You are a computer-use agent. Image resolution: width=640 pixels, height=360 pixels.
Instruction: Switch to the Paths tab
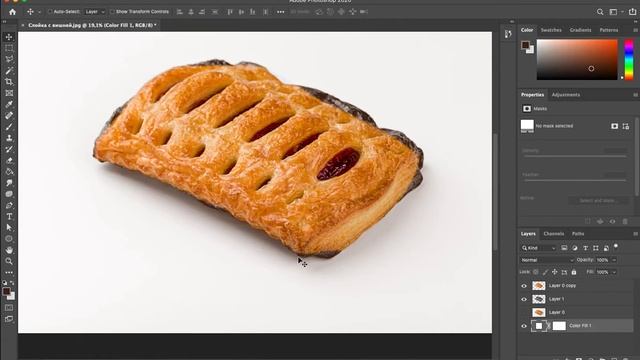(578, 234)
